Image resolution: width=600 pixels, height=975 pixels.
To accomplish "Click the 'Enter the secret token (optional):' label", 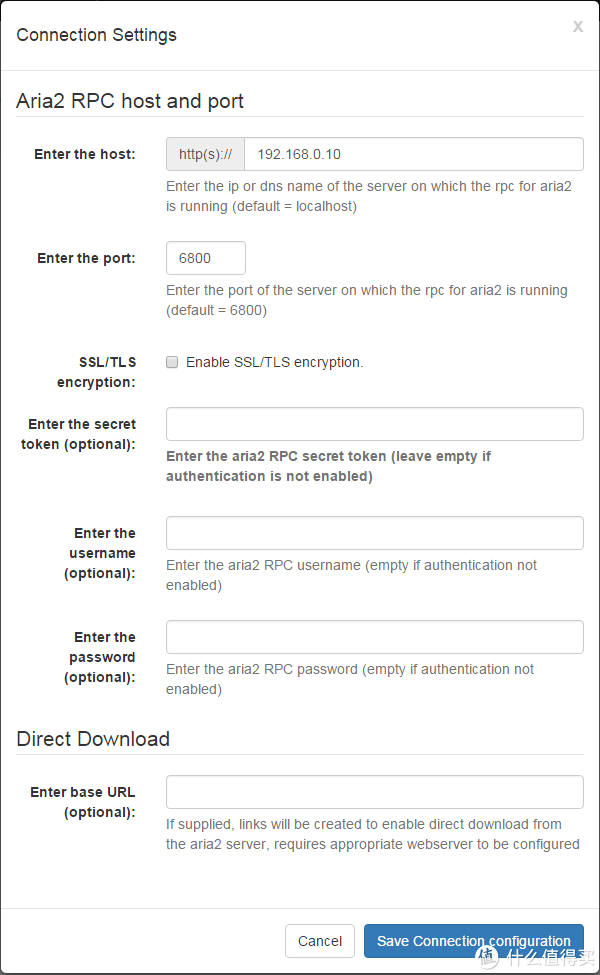I will pyautogui.click(x=80, y=434).
